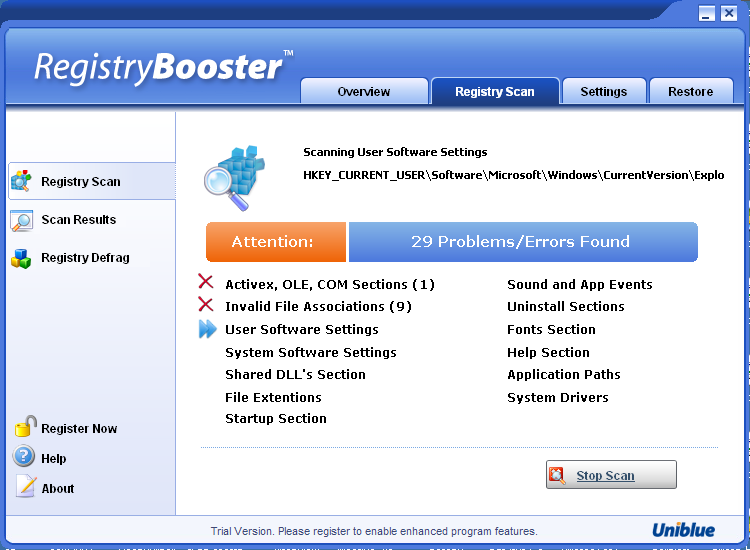
Task: Click "File Extentions" category
Action: click(274, 397)
